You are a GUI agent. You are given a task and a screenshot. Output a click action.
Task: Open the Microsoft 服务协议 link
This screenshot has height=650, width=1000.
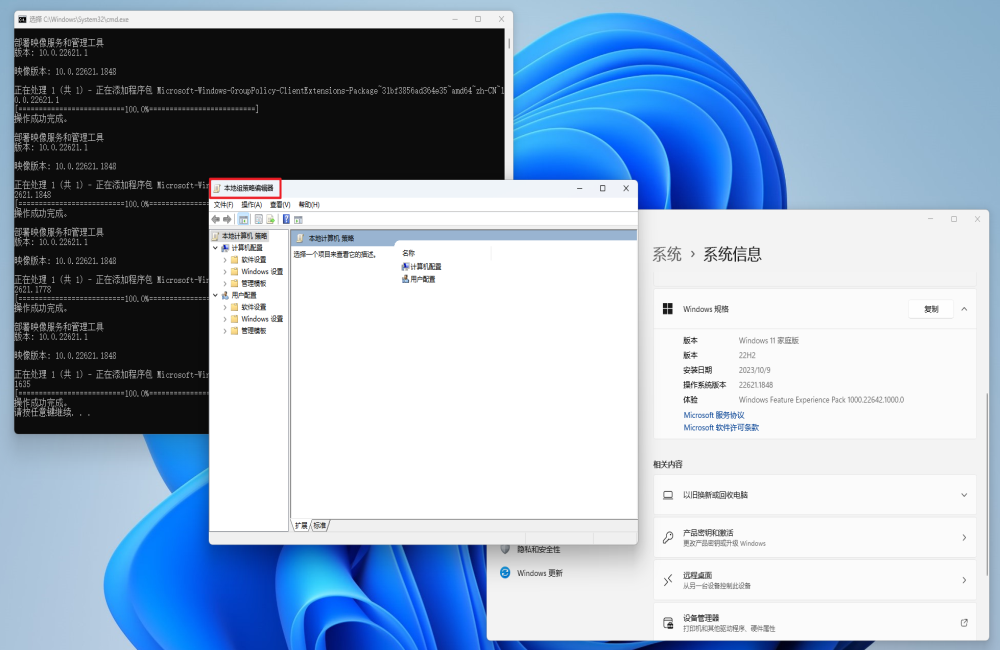click(x=713, y=415)
